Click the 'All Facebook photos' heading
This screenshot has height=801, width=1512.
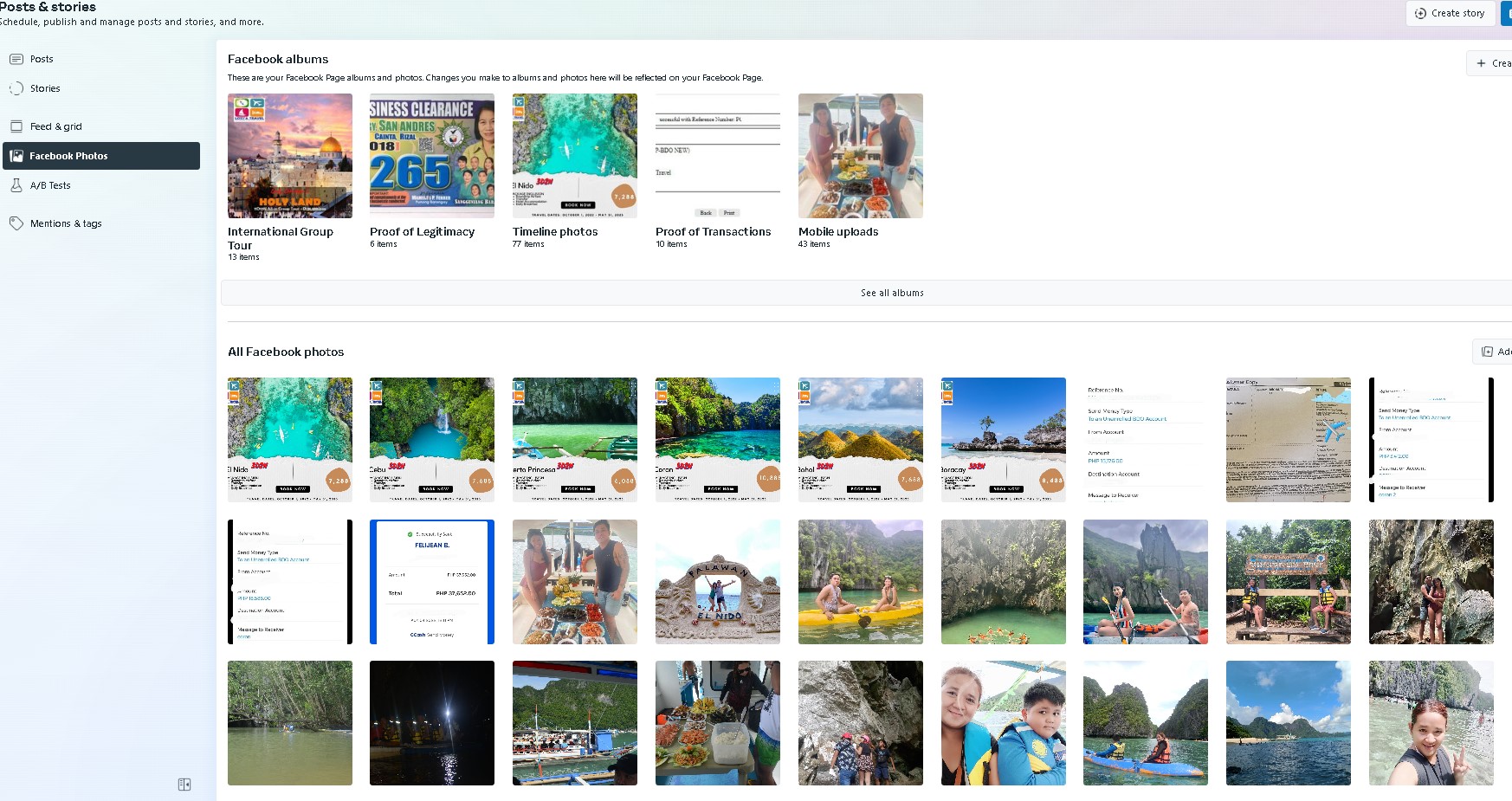click(x=286, y=352)
